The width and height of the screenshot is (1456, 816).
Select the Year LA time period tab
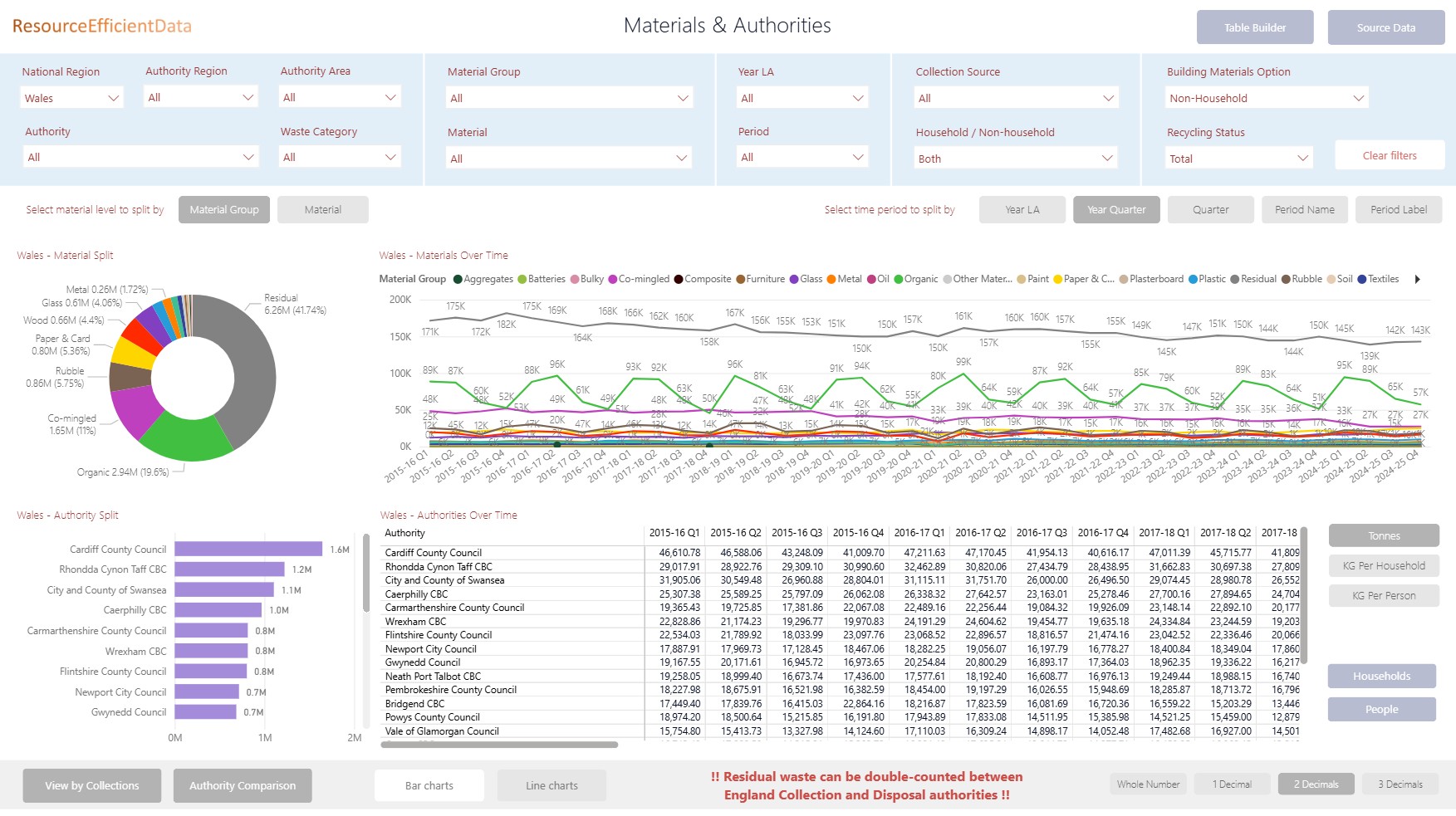pos(1022,210)
